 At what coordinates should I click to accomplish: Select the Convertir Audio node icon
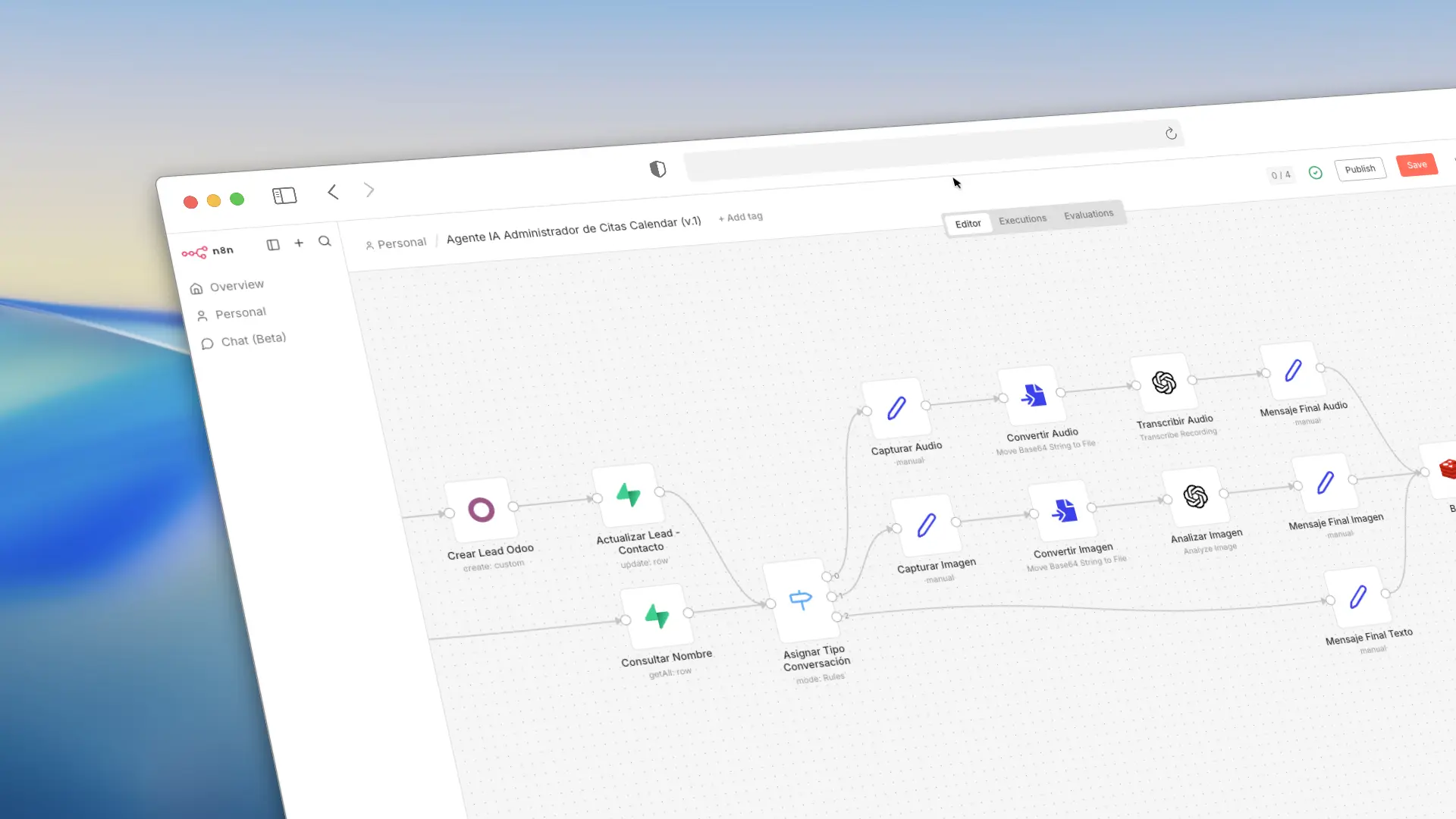pos(1031,394)
